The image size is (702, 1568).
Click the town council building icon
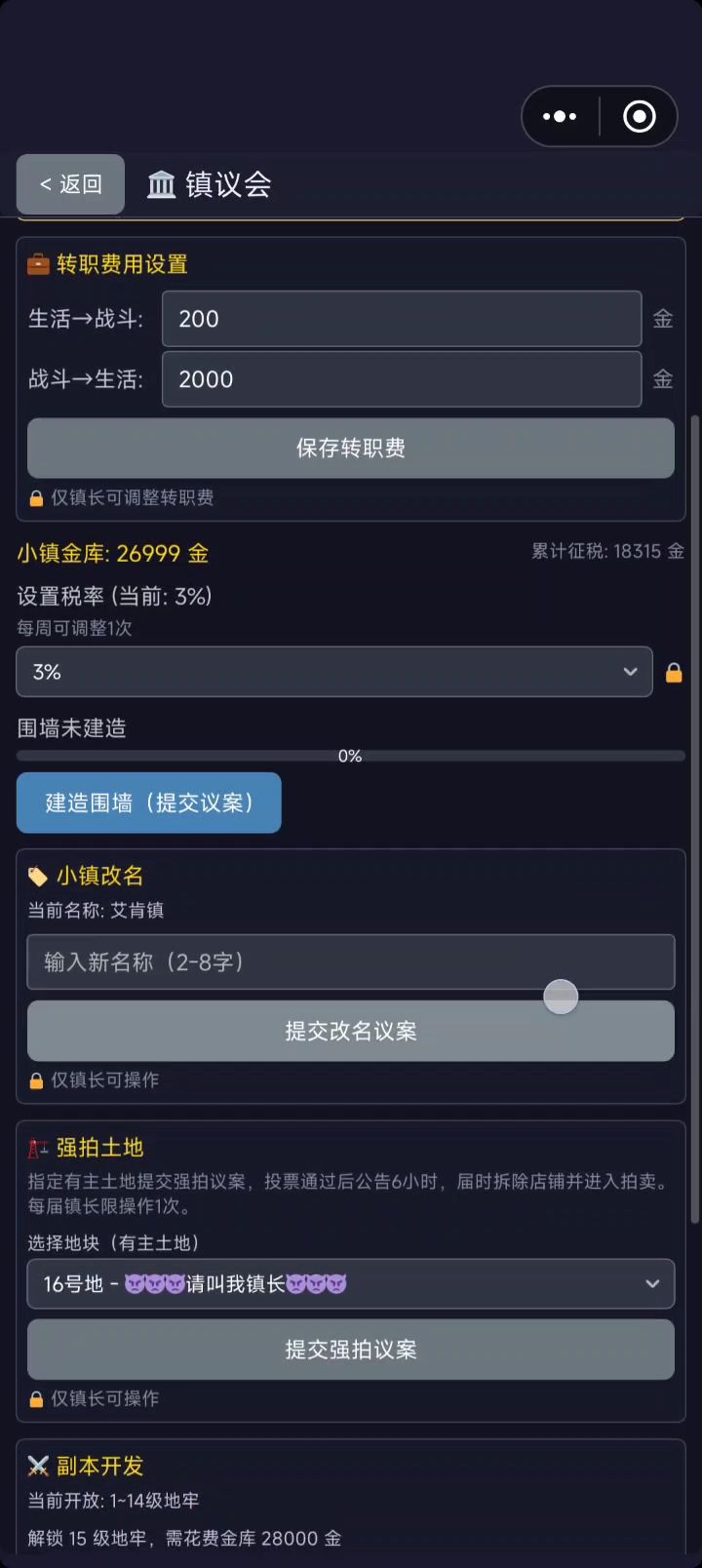point(161,184)
